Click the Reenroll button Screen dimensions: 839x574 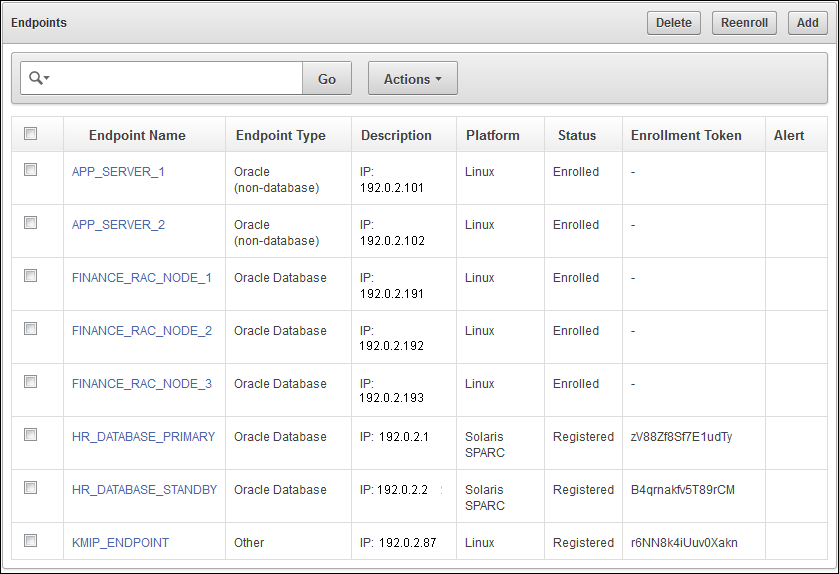(744, 23)
